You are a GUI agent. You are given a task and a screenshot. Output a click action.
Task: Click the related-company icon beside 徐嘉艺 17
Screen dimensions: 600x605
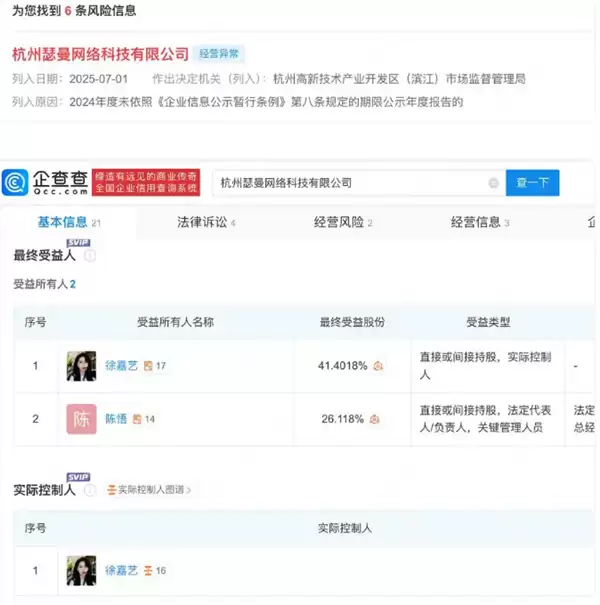pos(148,366)
